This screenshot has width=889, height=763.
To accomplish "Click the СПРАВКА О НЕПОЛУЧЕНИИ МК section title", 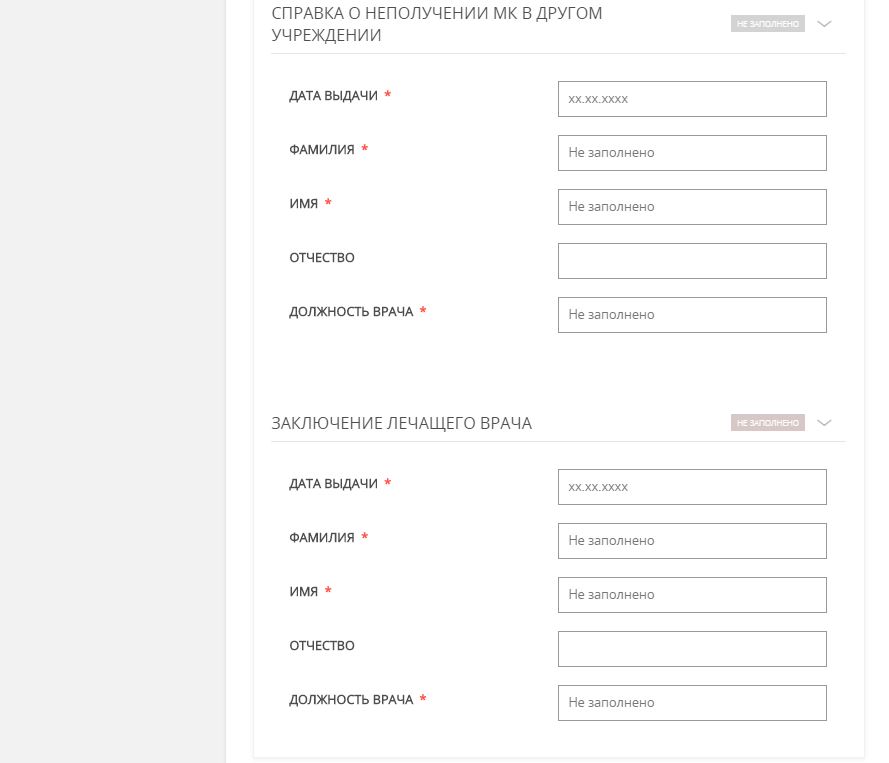I will [437, 24].
